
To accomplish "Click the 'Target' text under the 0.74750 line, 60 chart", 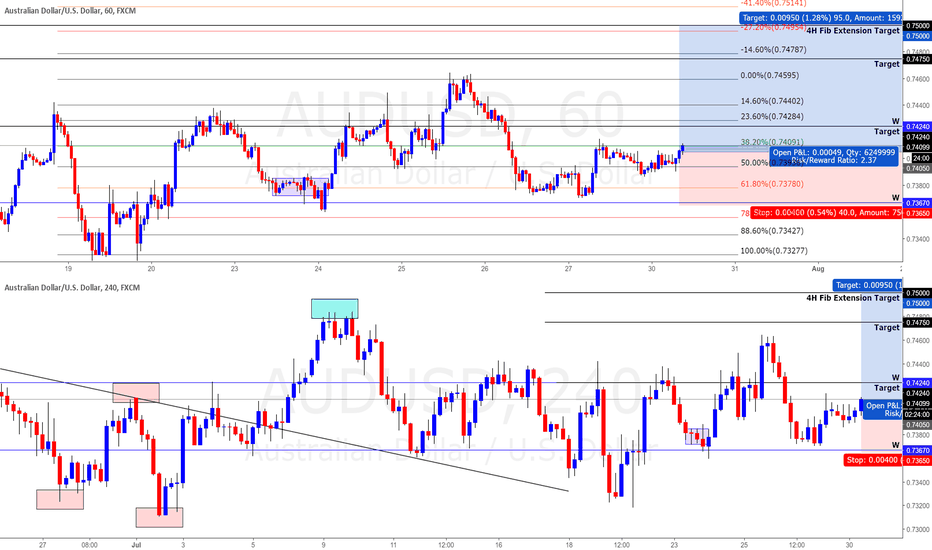I will pyautogui.click(x=887, y=64).
